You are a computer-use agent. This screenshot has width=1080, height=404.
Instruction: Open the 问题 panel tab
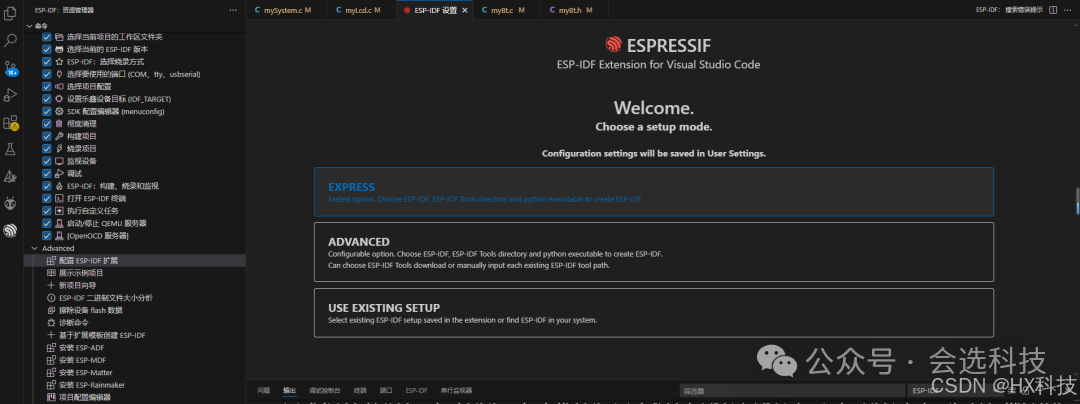pos(264,390)
